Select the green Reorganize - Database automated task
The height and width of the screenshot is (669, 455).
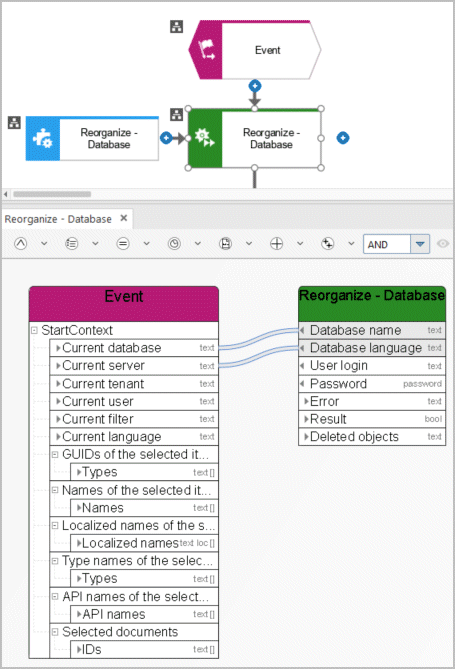[255, 138]
